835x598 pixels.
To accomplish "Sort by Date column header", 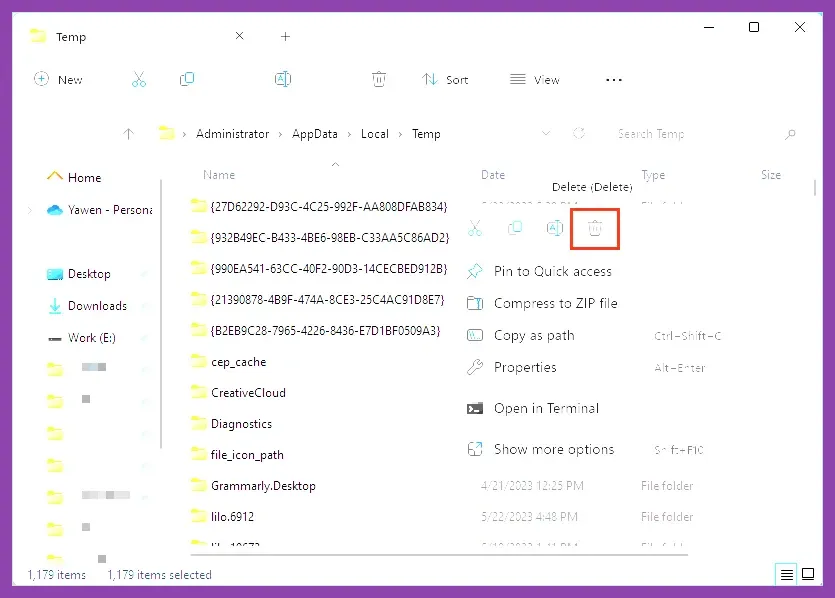I will [x=493, y=175].
